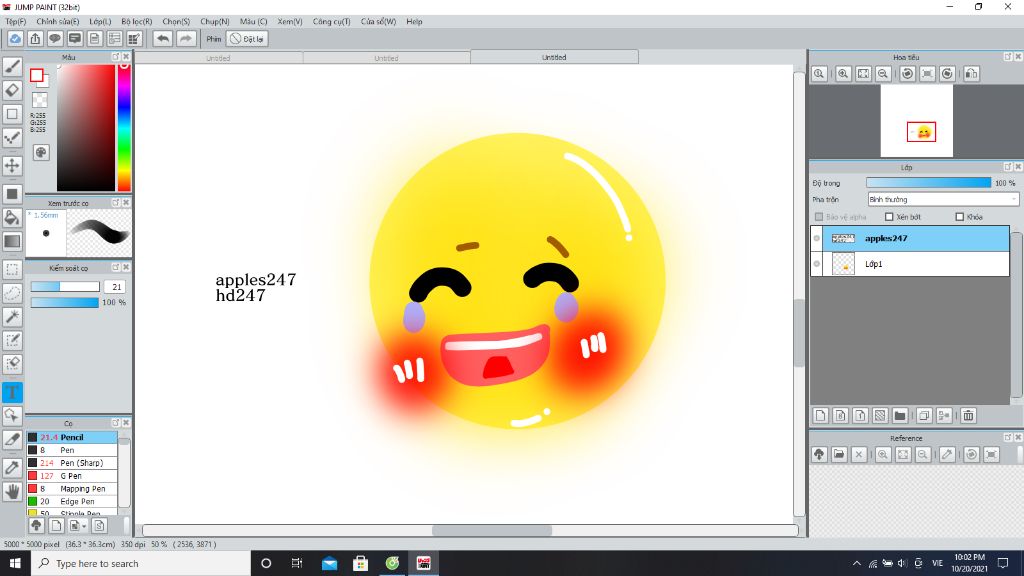Select the transparent color swatch

[40, 99]
